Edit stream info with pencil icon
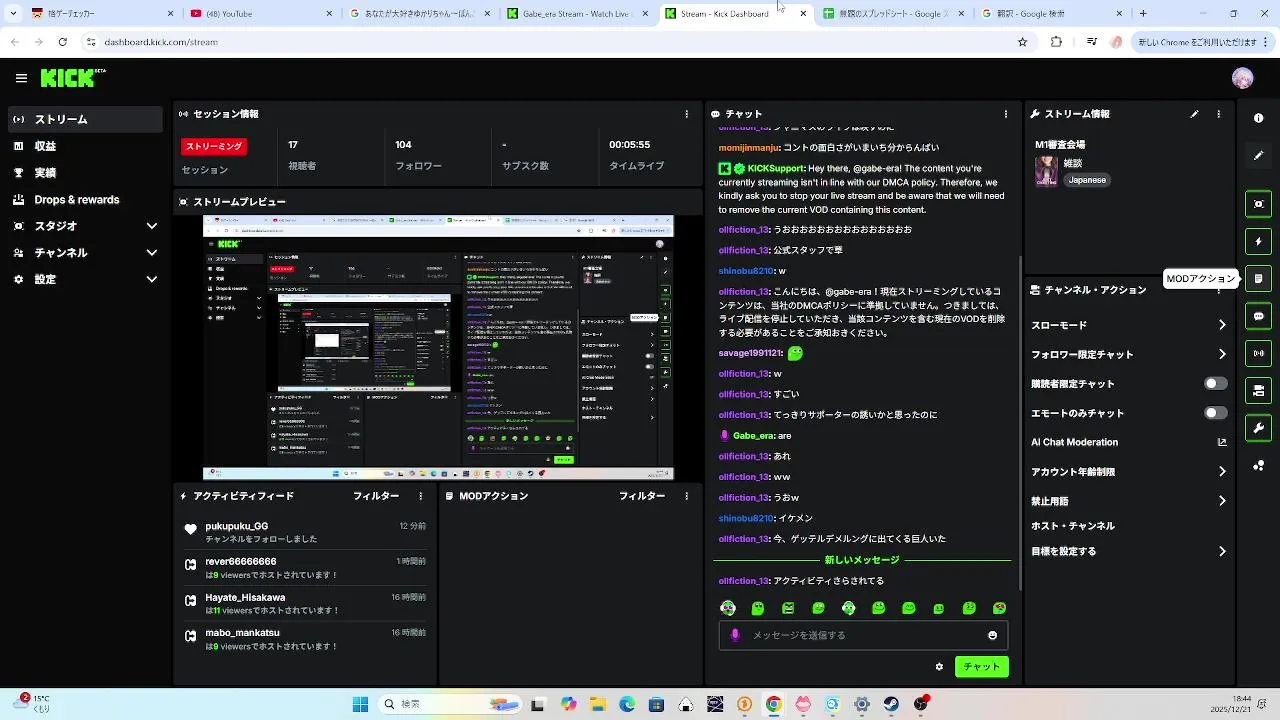 click(1194, 114)
